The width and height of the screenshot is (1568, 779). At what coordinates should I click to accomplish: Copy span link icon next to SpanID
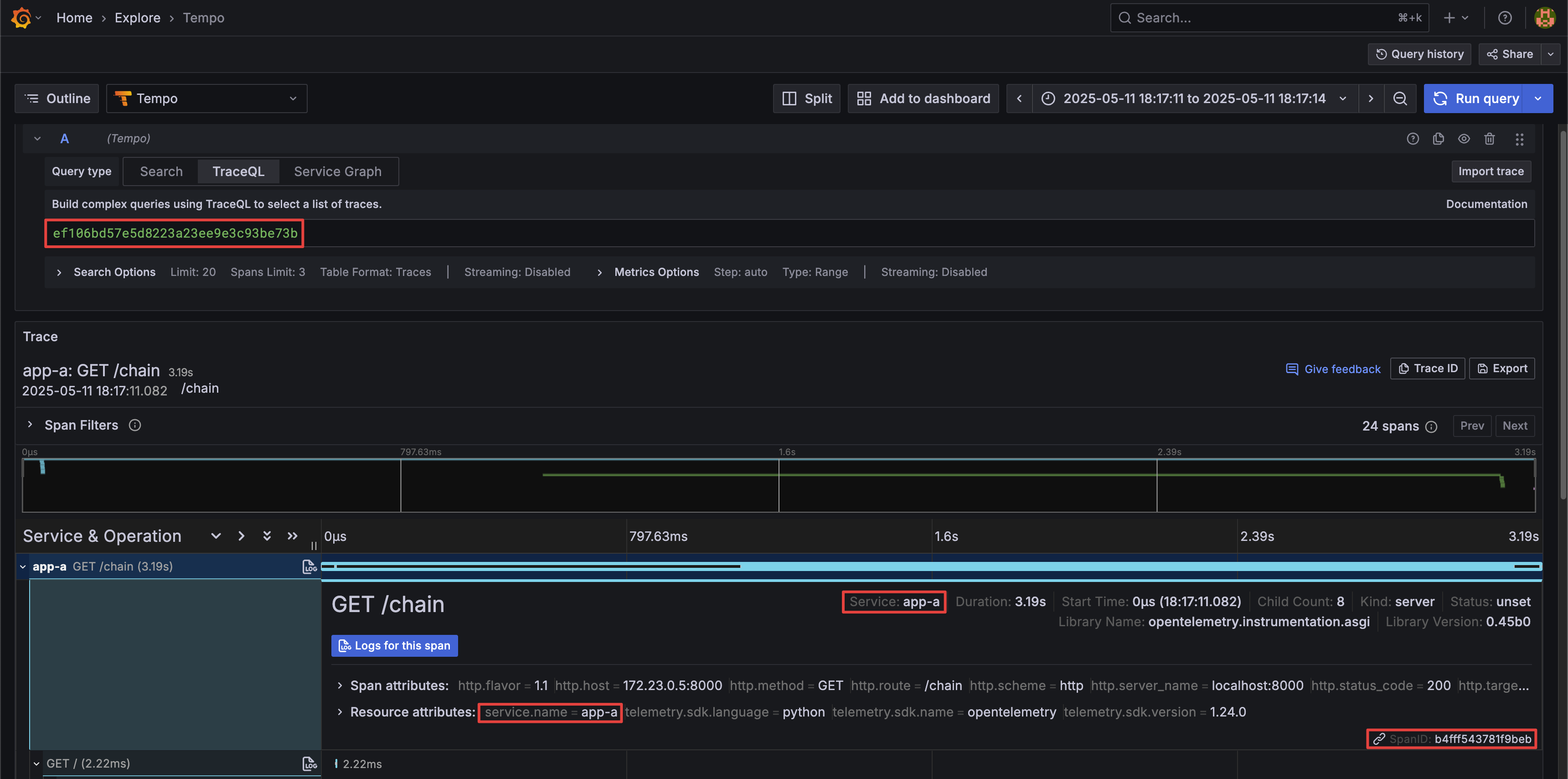pos(1379,739)
